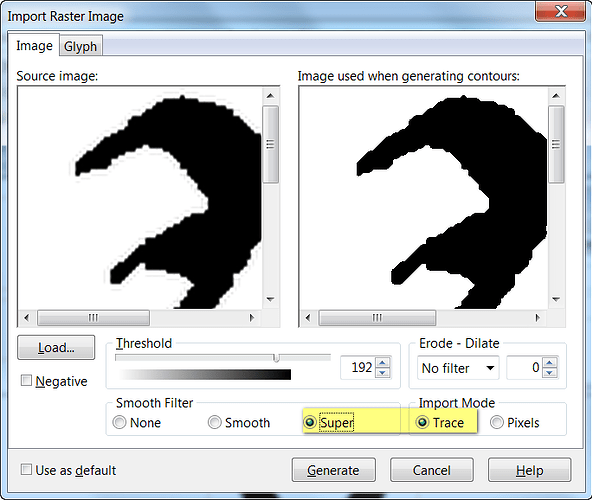Decrease Threshold value with down arrow
Image resolution: width=592 pixels, height=500 pixels.
[383, 373]
